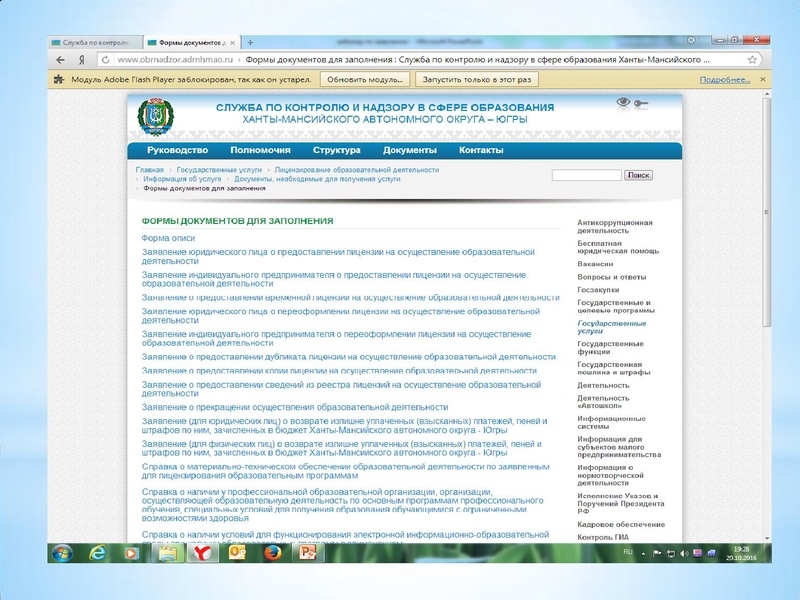Click Запустить только в этот раз button
800x600 pixels.
tap(478, 79)
